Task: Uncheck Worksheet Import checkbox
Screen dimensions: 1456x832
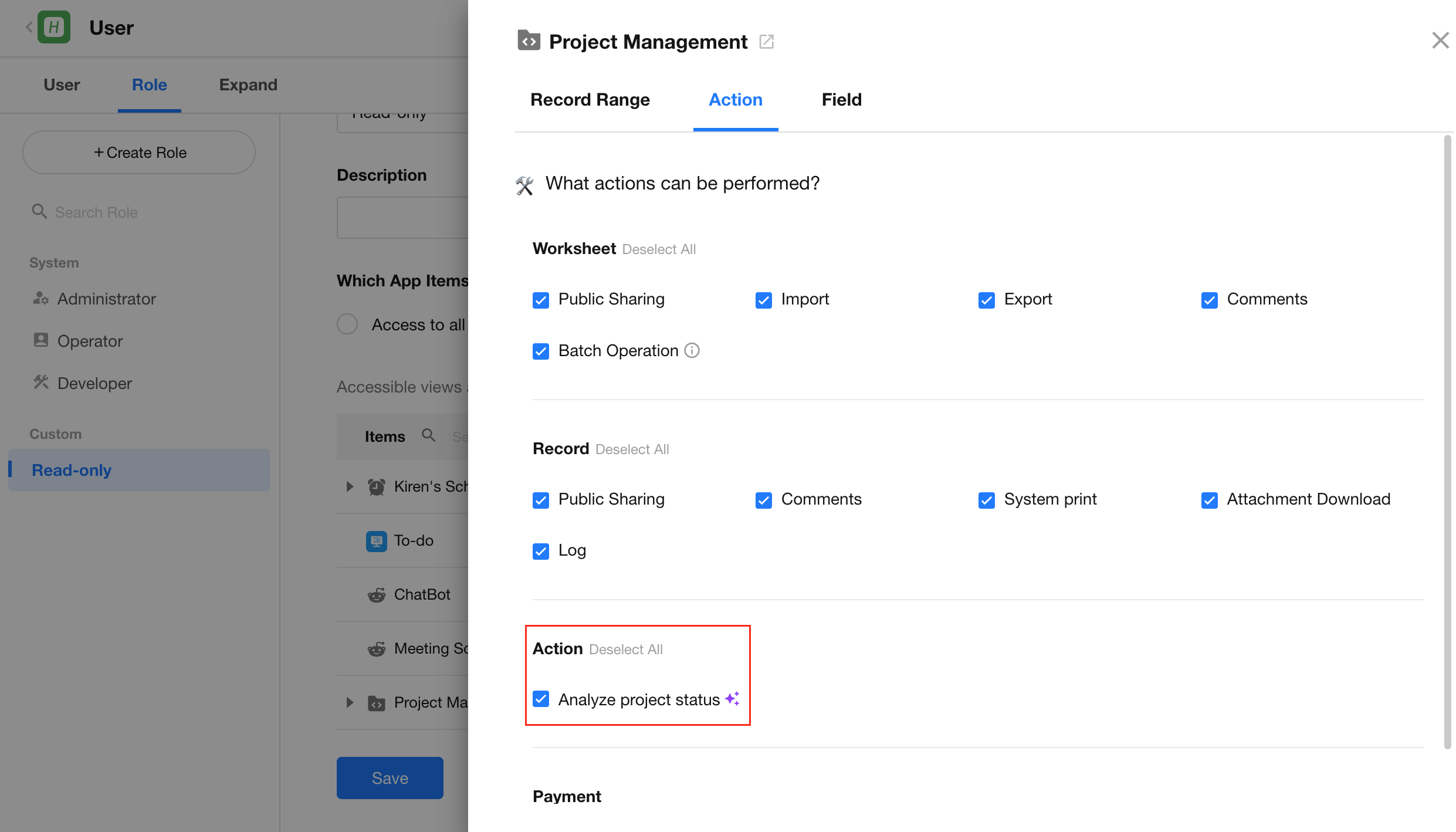Action: coord(763,300)
